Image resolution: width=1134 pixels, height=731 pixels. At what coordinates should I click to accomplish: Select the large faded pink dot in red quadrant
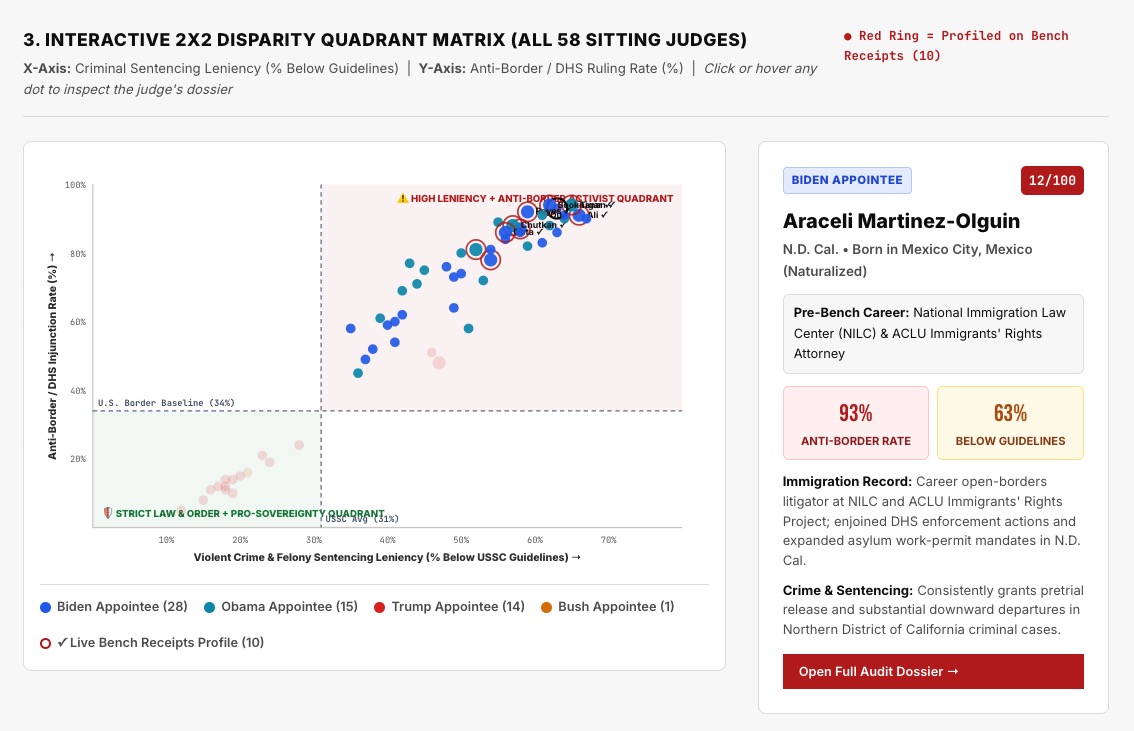439,362
